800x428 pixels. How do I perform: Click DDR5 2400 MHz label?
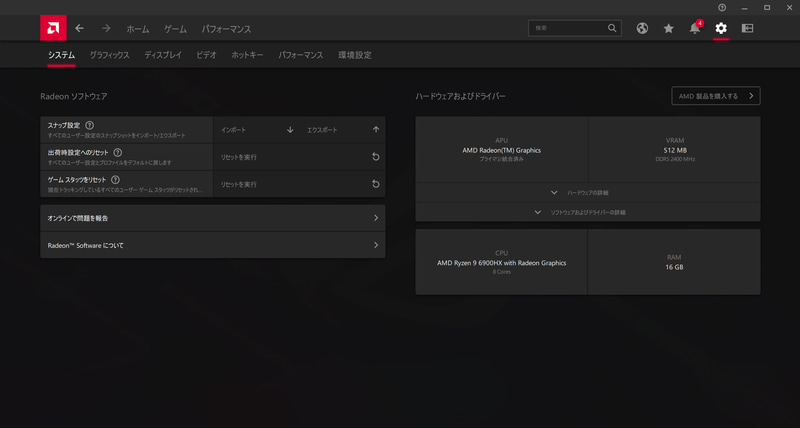[675, 159]
